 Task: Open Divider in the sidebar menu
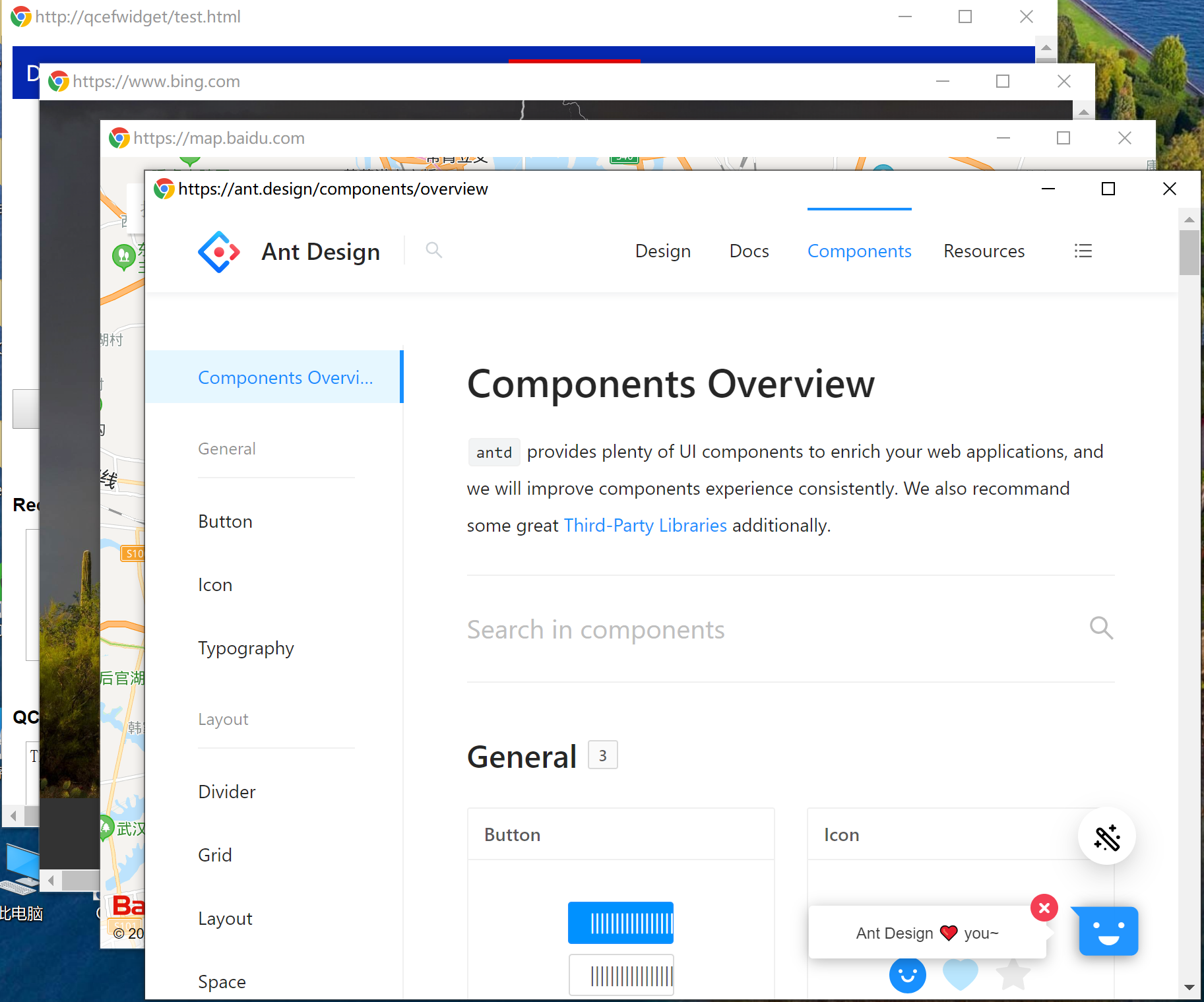227,792
